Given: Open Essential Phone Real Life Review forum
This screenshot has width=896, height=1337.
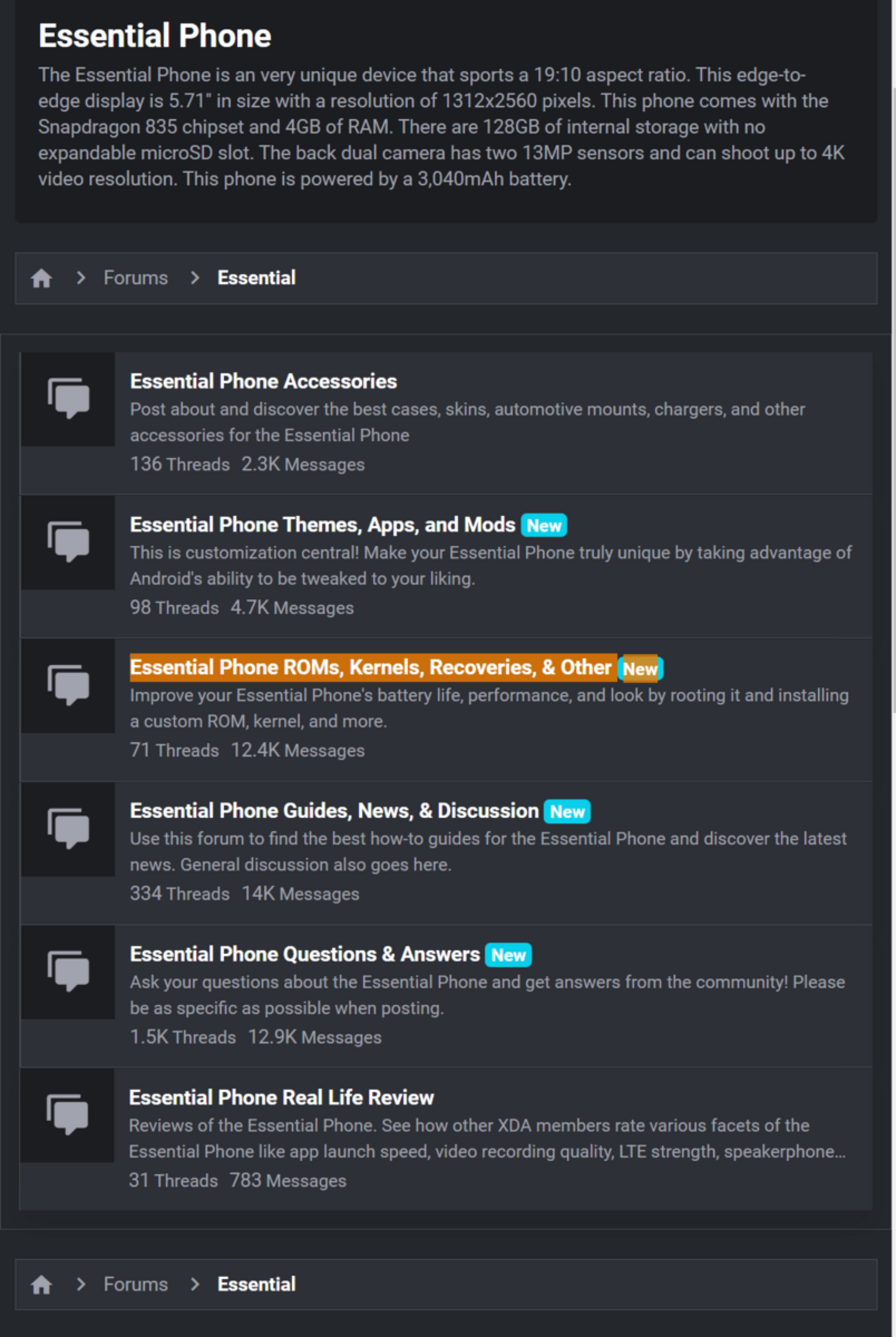Looking at the screenshot, I should [x=281, y=1097].
